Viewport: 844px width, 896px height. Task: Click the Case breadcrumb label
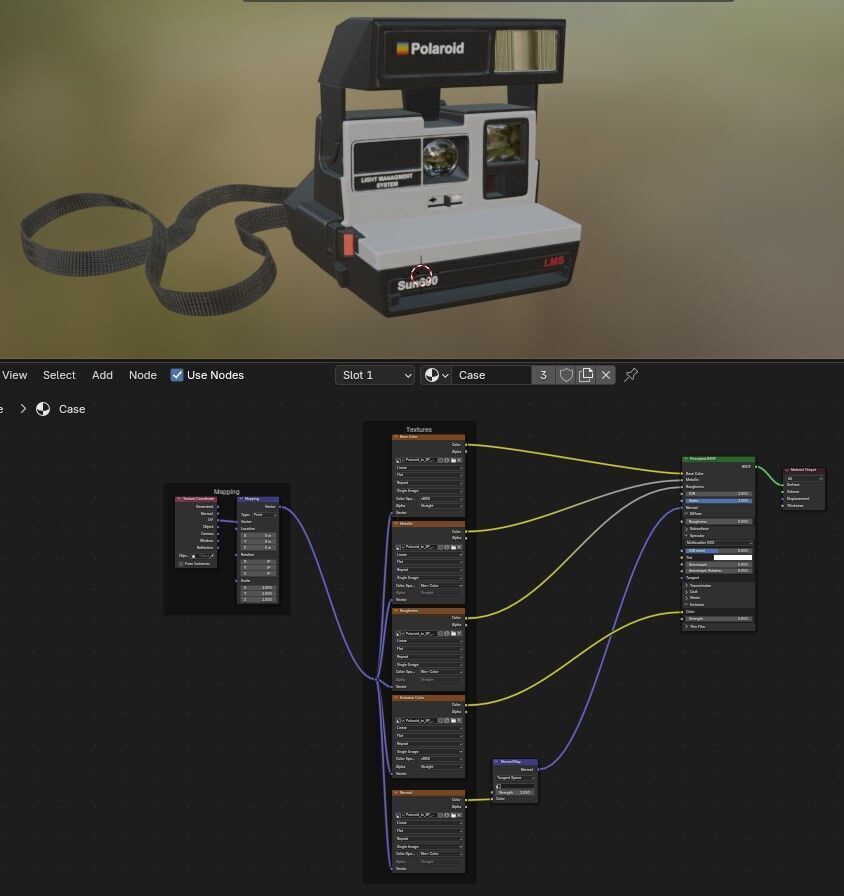click(72, 409)
